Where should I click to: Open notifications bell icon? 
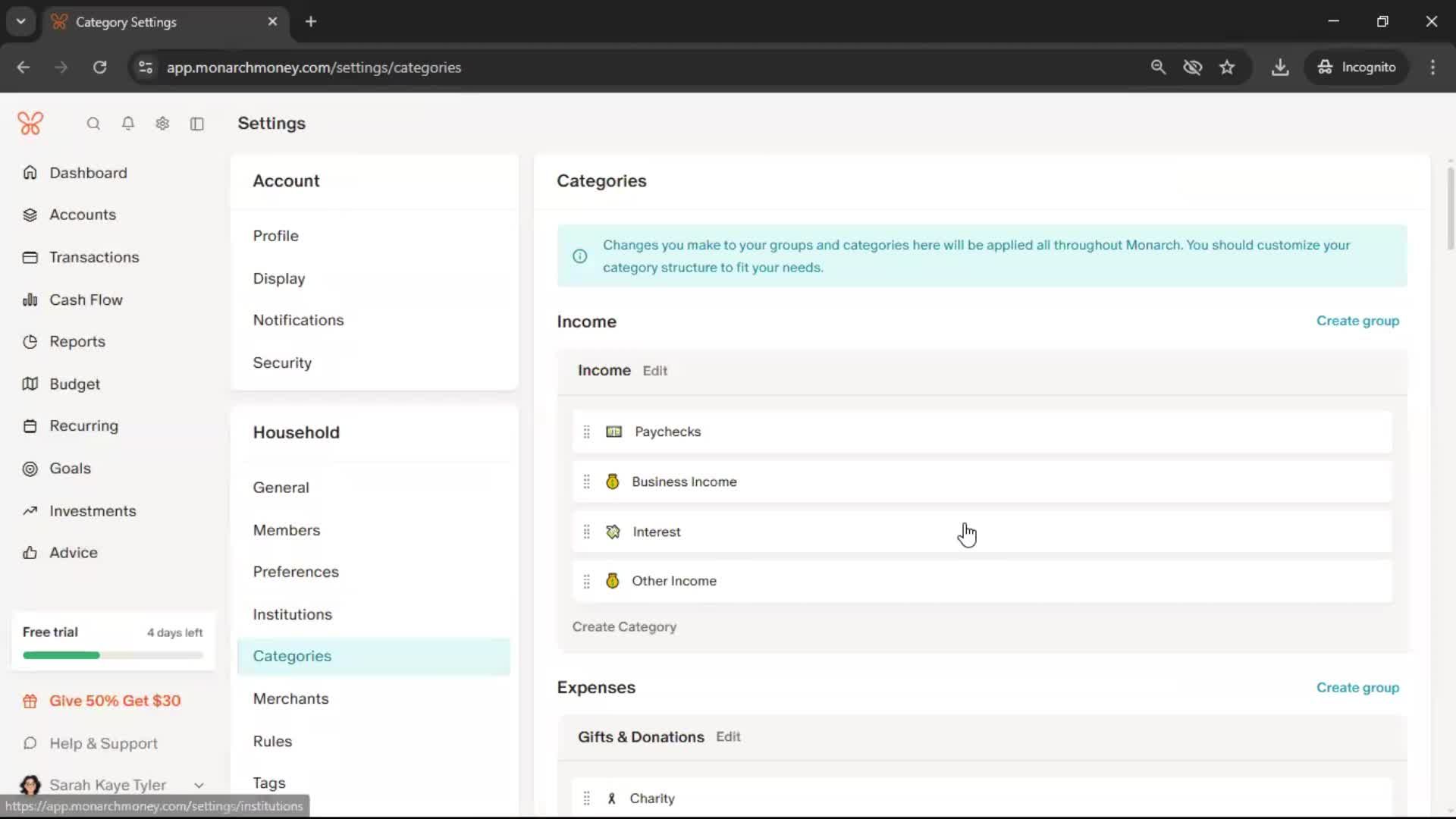pyautogui.click(x=128, y=124)
